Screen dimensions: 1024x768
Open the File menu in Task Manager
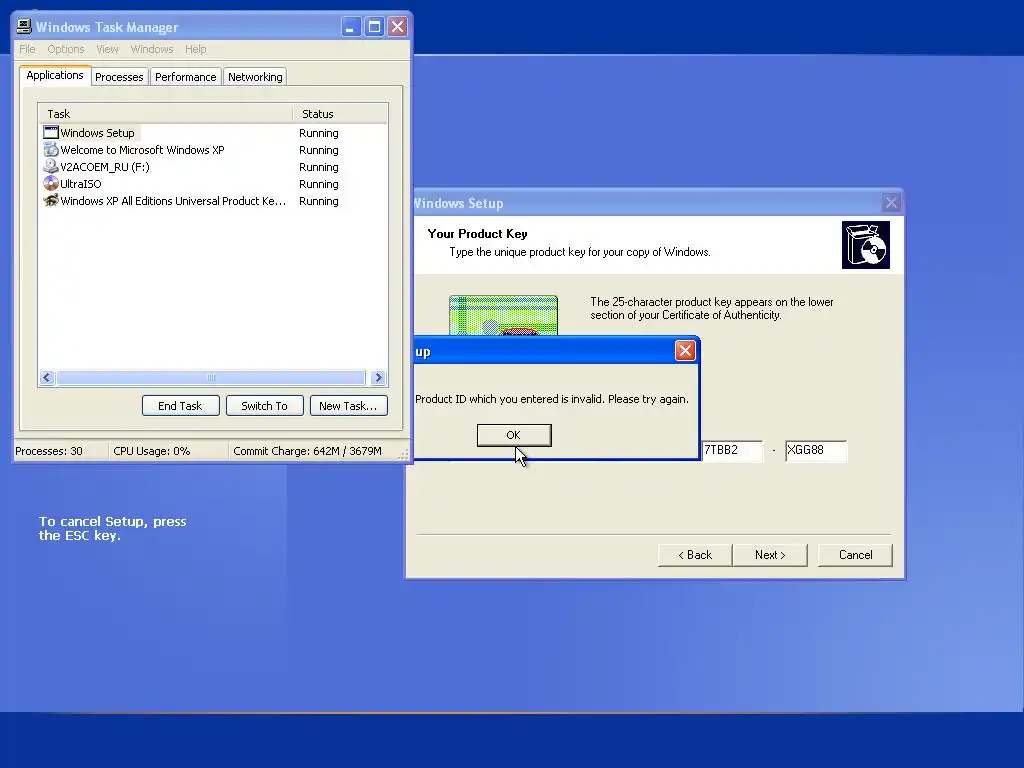coord(27,49)
